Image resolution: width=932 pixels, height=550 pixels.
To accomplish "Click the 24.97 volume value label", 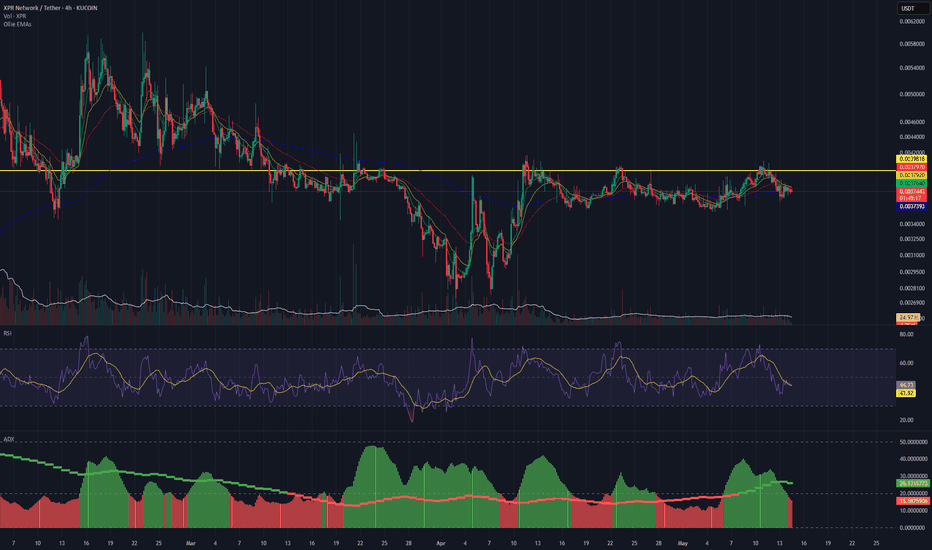I will pyautogui.click(x=908, y=318).
